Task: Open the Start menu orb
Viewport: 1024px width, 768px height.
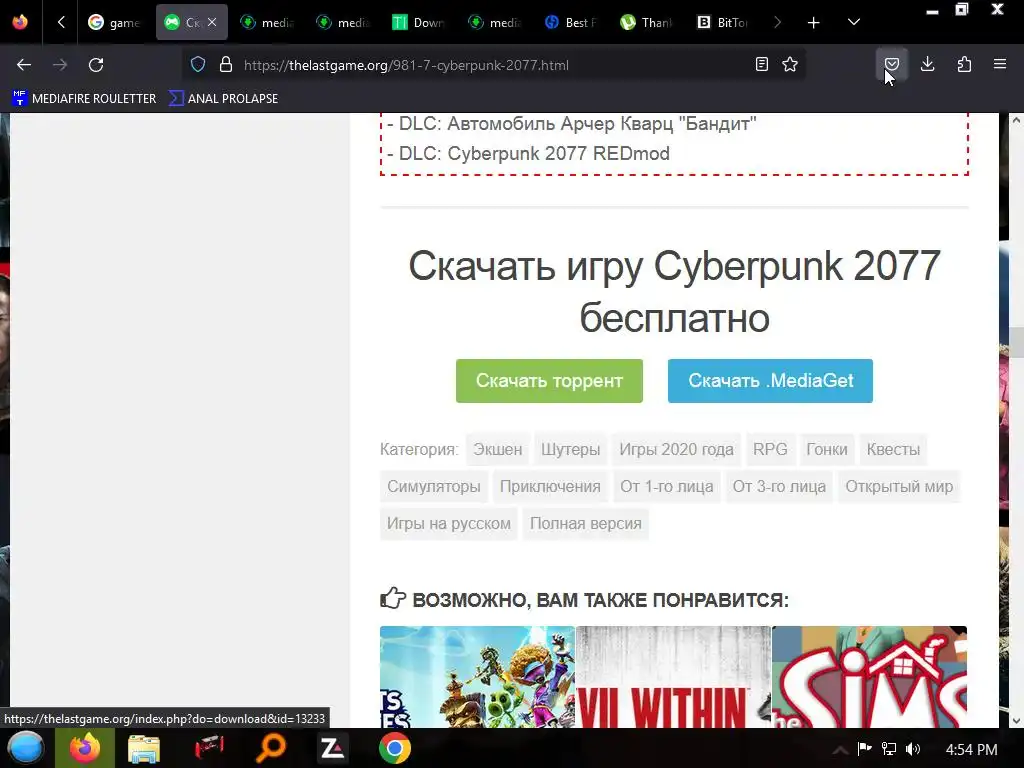Action: [x=26, y=748]
